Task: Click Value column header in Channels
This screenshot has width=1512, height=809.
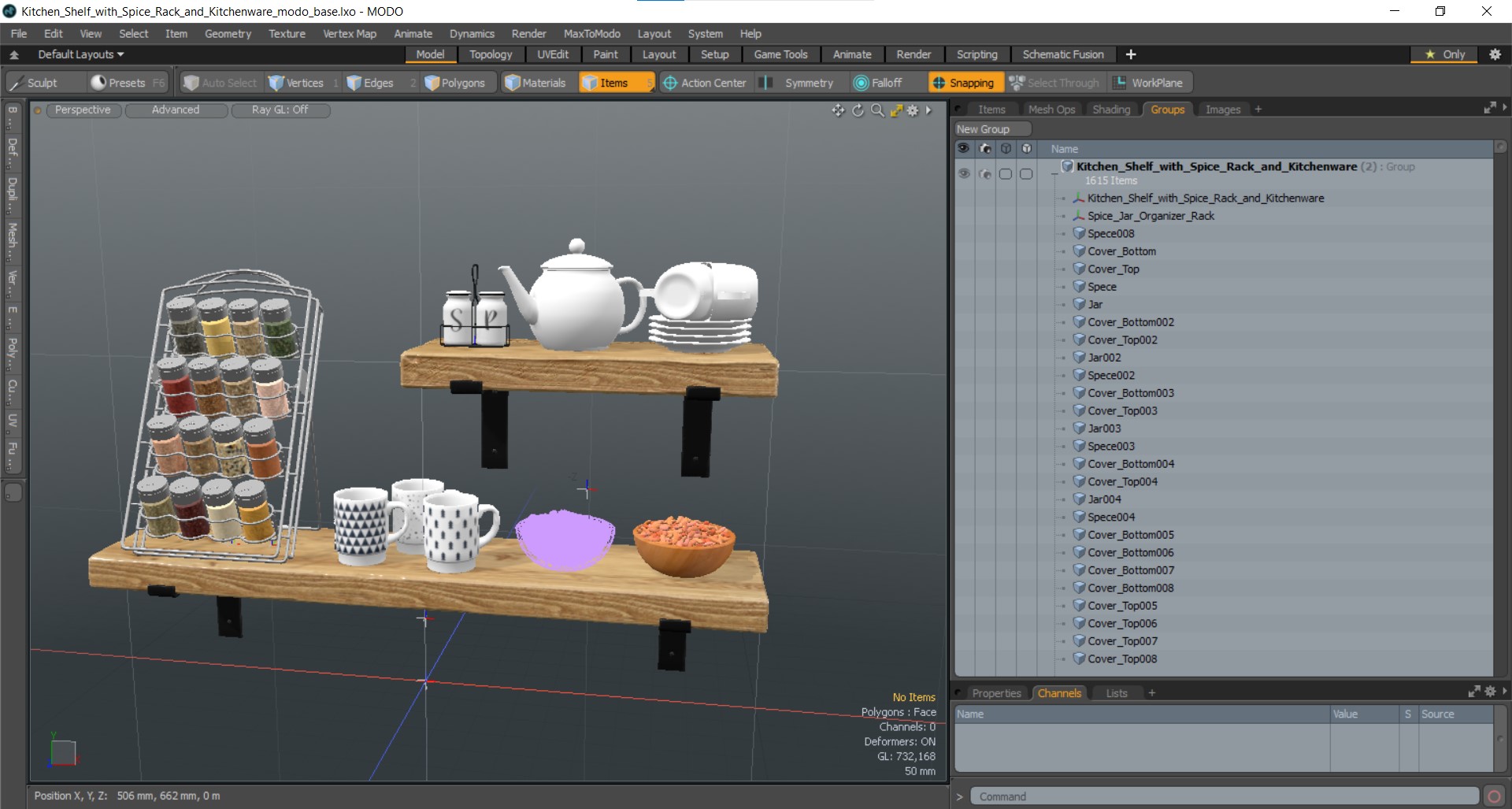Action: click(1365, 714)
